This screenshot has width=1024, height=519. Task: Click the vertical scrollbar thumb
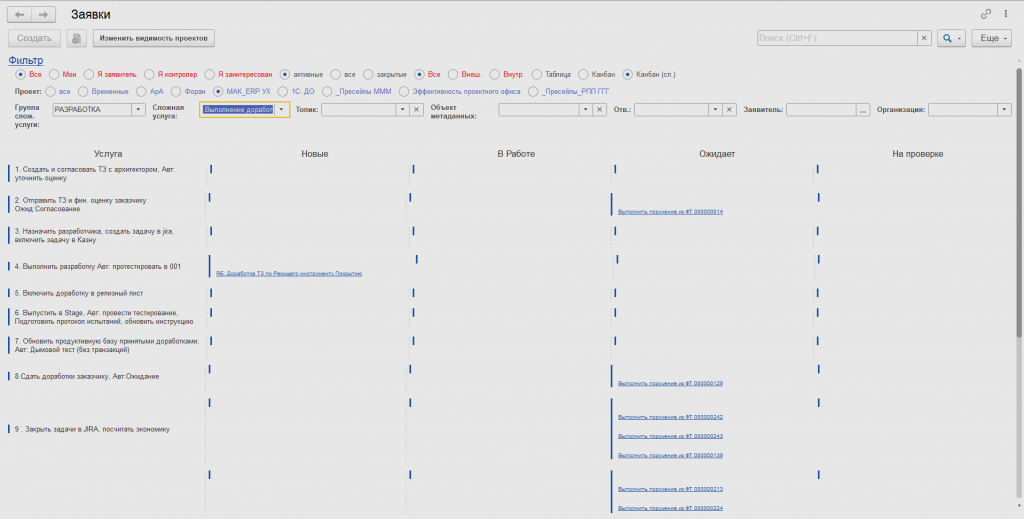point(1019,202)
